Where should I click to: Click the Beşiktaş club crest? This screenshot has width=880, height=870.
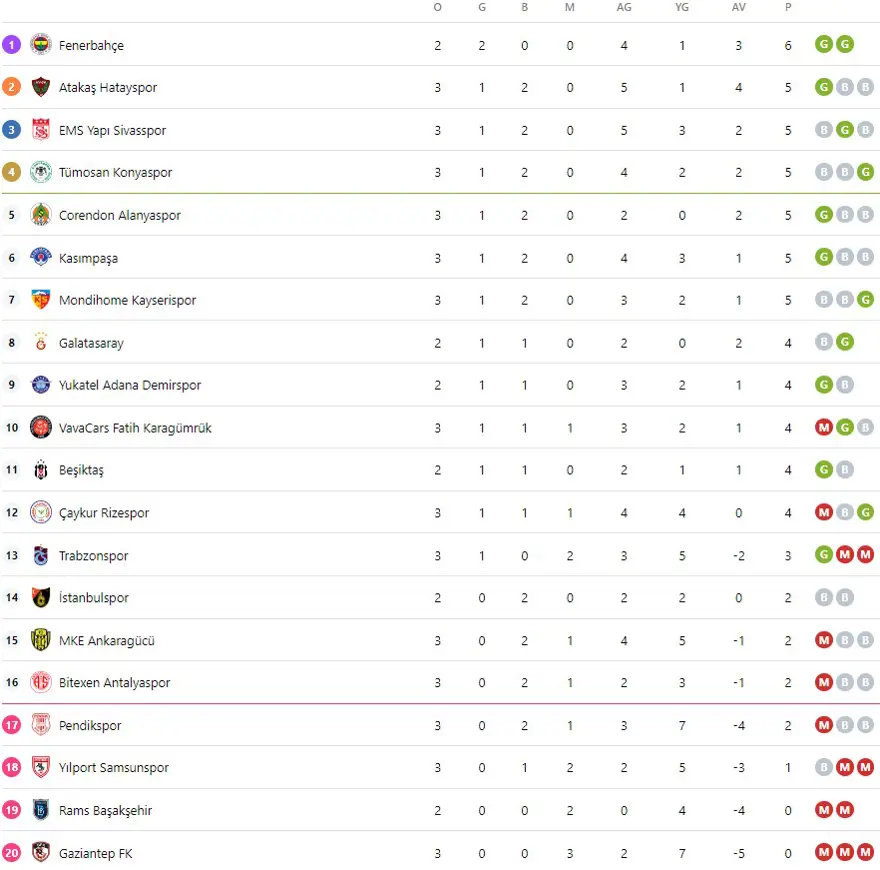click(x=41, y=470)
